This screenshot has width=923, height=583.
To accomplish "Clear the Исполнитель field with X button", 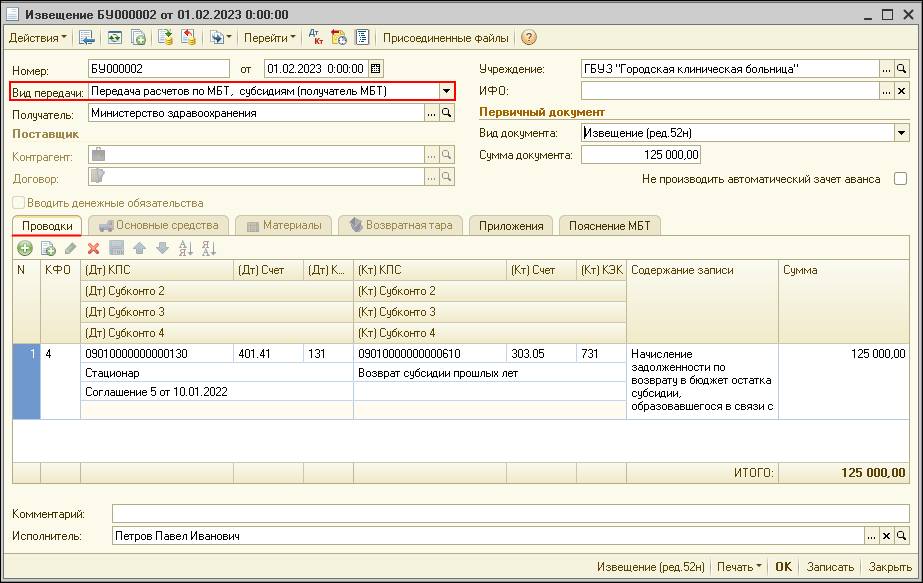I will pyautogui.click(x=886, y=536).
